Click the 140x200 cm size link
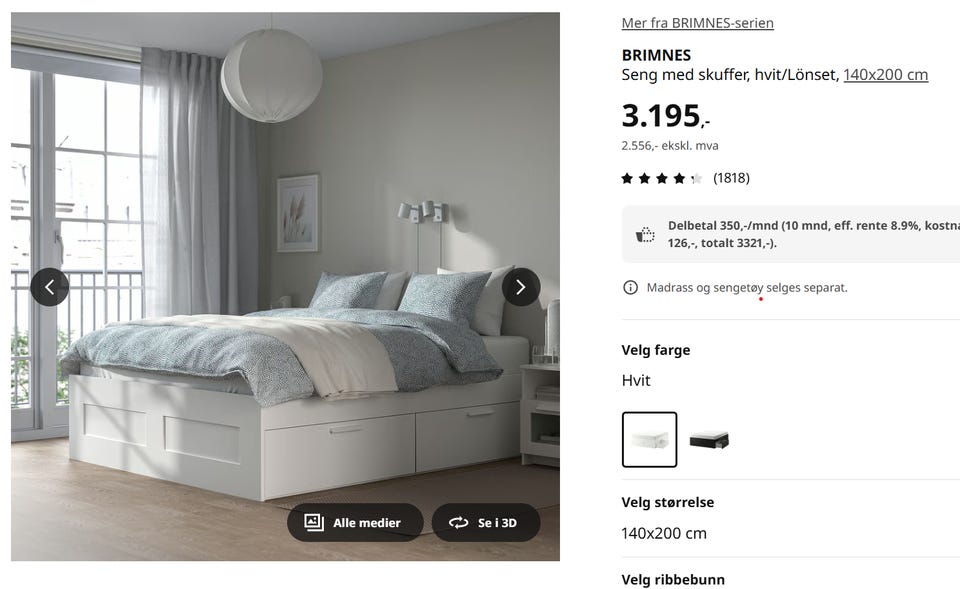The height and width of the screenshot is (589, 960). [885, 75]
